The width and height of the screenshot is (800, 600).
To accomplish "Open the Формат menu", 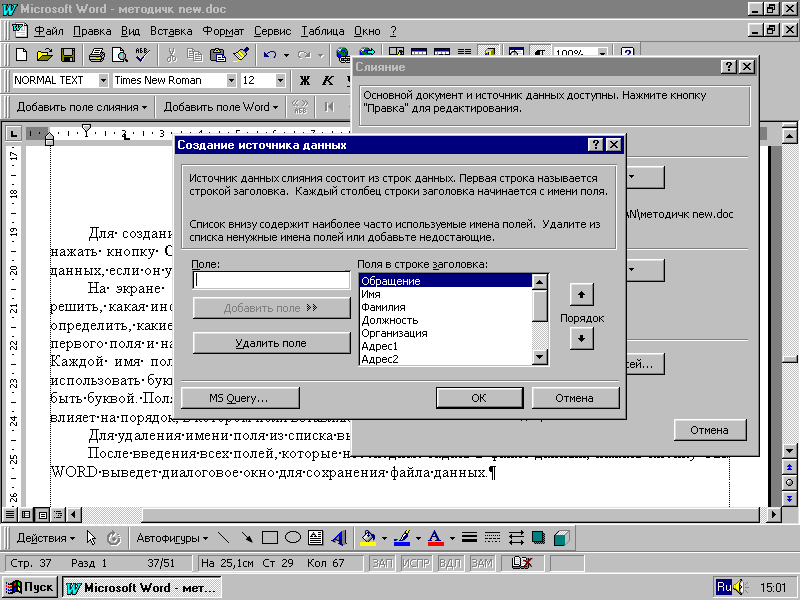I will (x=223, y=32).
